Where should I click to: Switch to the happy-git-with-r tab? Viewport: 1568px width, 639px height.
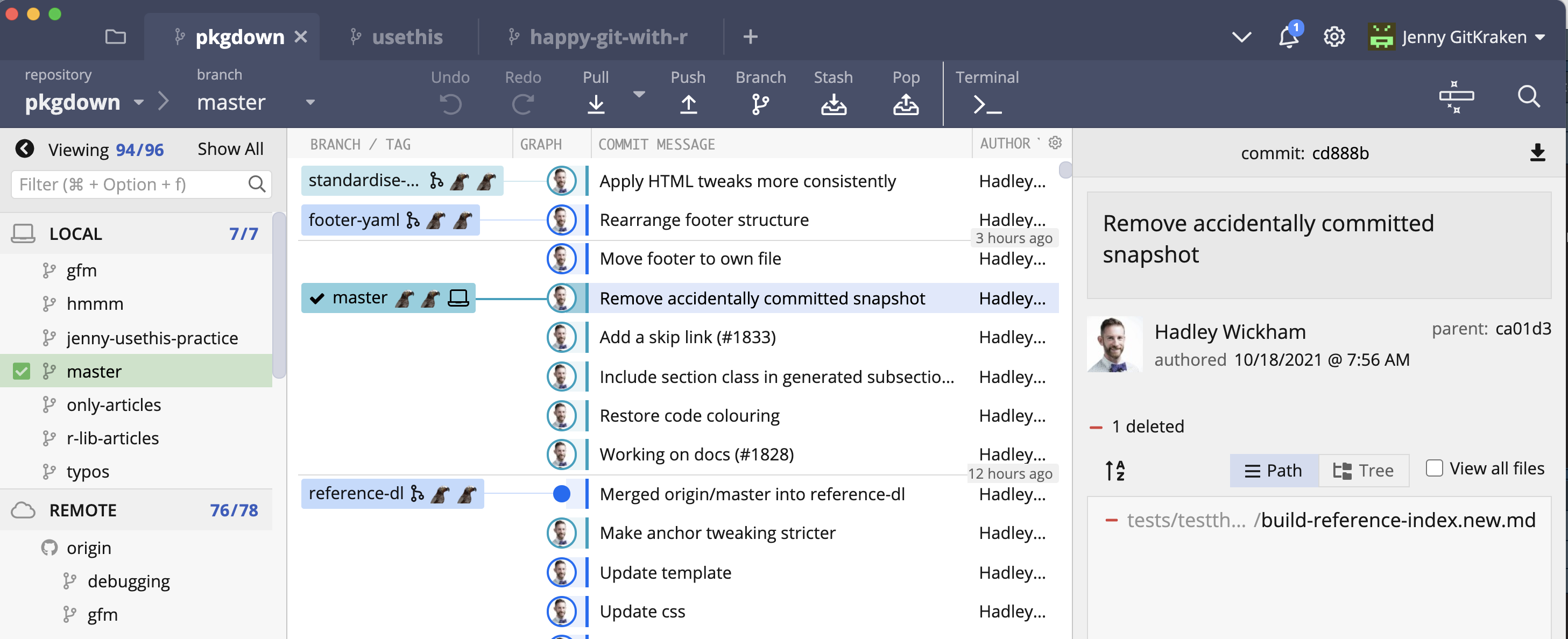[608, 38]
